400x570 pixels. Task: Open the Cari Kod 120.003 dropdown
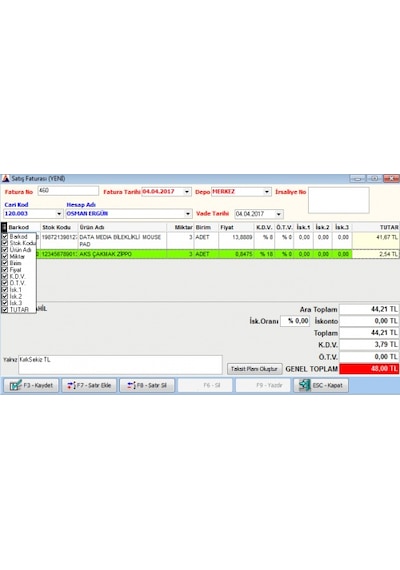tap(59, 213)
